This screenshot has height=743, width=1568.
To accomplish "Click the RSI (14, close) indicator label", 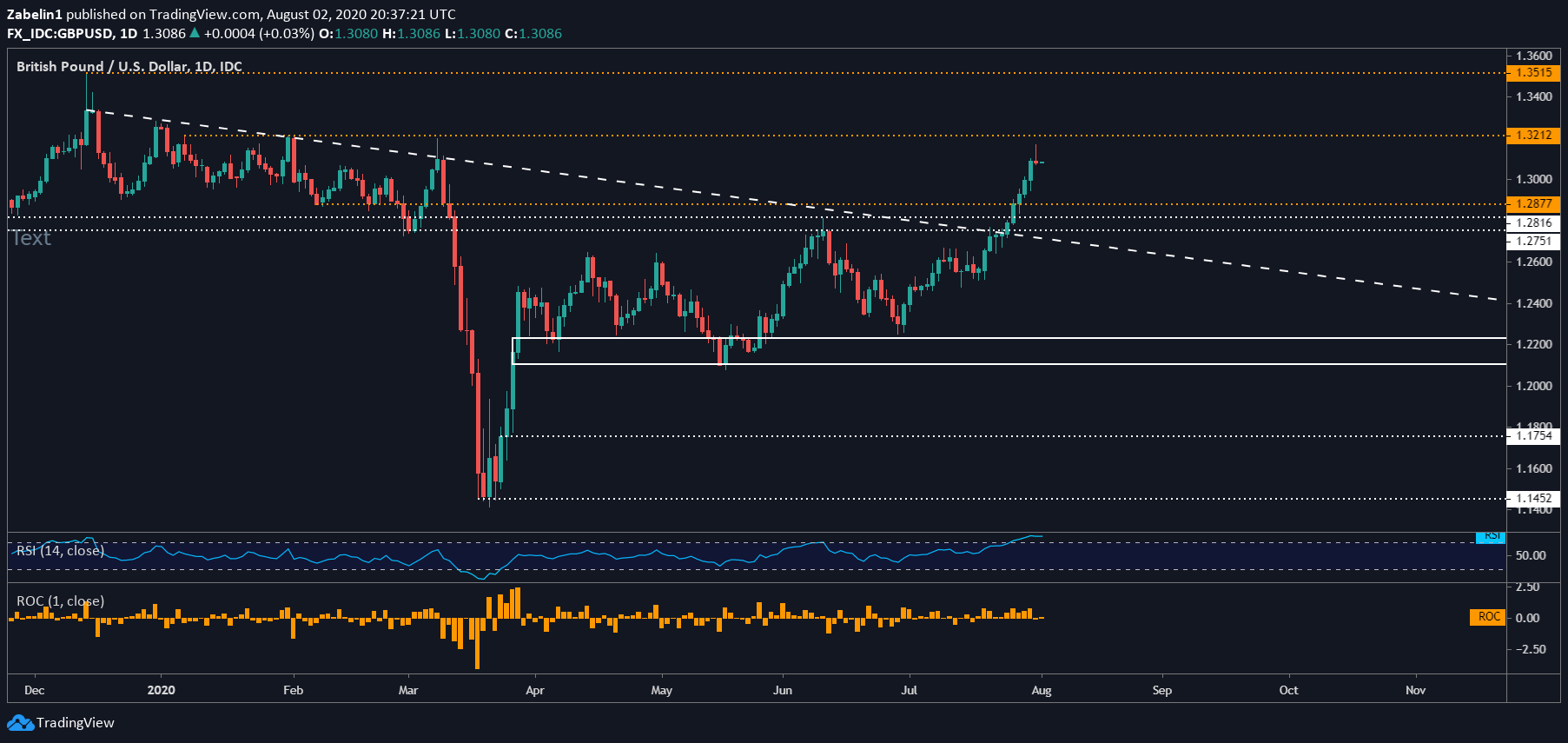I will (60, 551).
